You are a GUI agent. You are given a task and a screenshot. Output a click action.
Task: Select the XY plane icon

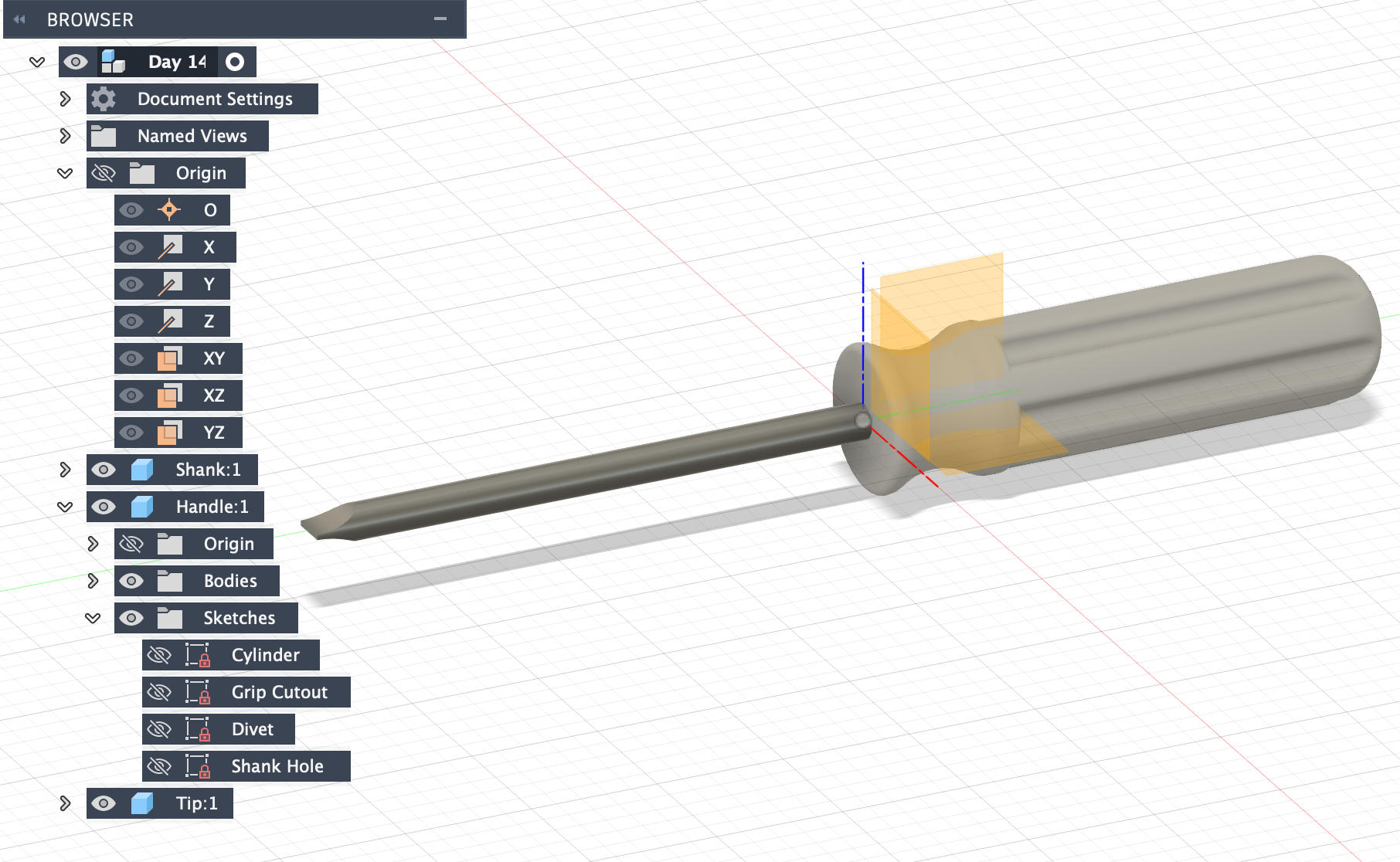point(169,358)
